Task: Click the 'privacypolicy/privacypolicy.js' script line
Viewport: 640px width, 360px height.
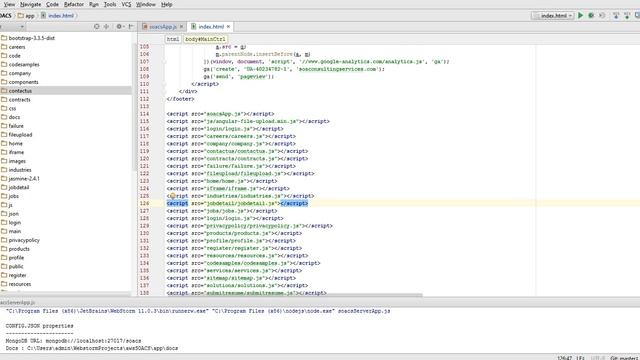Action: pyautogui.click(x=249, y=226)
